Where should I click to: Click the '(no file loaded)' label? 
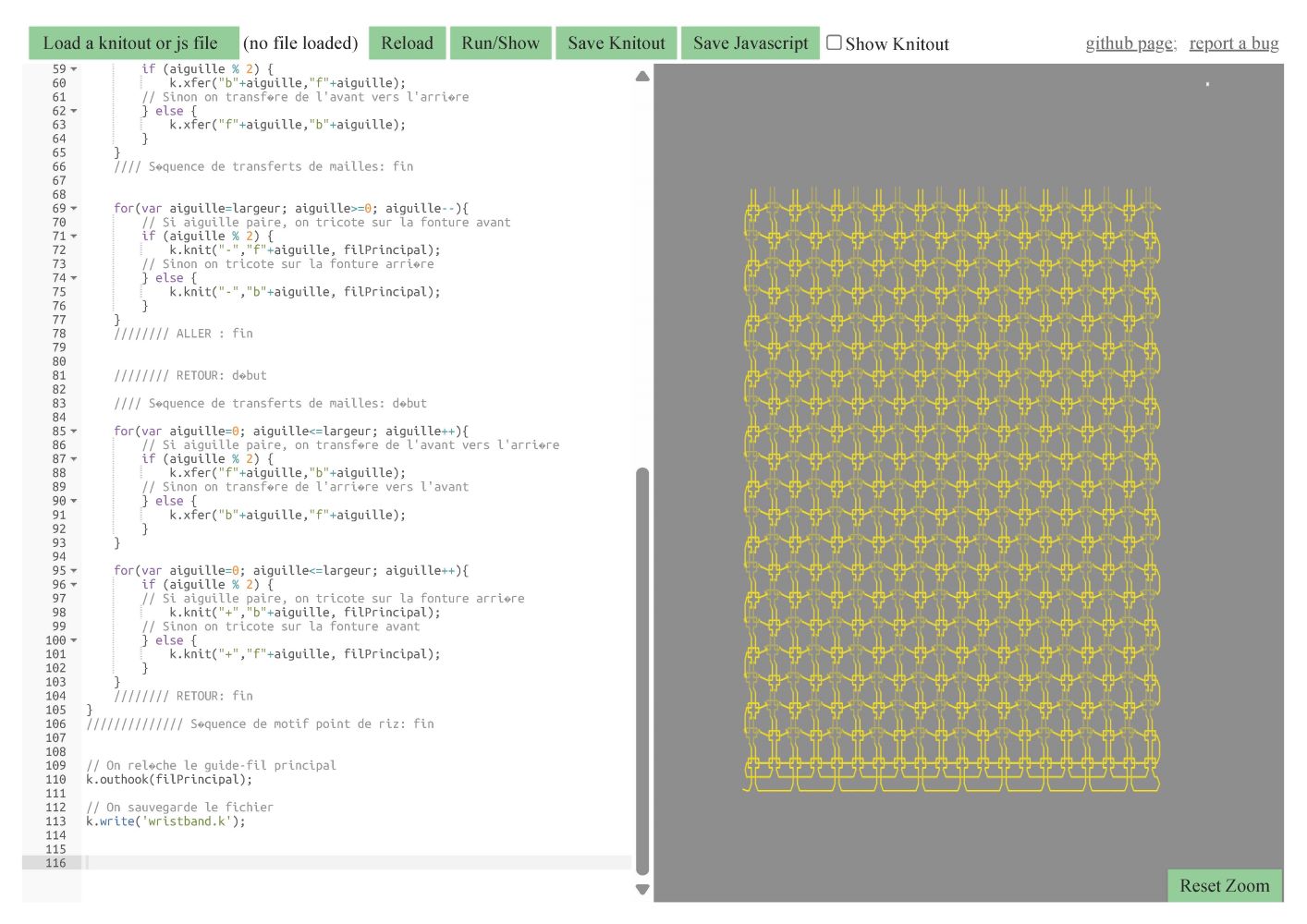pyautogui.click(x=300, y=43)
